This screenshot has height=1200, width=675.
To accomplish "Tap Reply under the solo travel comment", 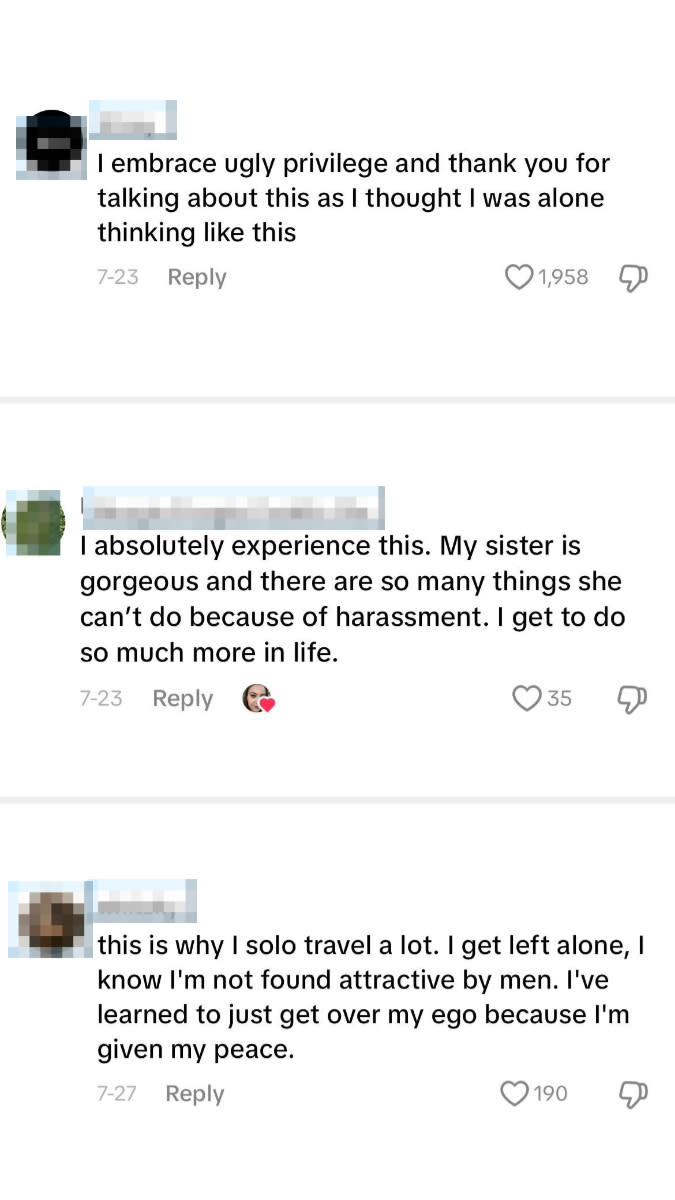I will (x=194, y=1093).
